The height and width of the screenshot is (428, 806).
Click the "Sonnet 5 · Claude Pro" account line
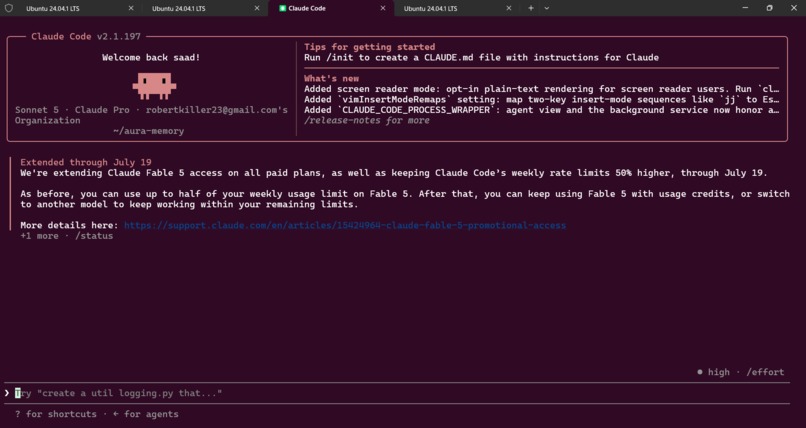pyautogui.click(x=151, y=115)
